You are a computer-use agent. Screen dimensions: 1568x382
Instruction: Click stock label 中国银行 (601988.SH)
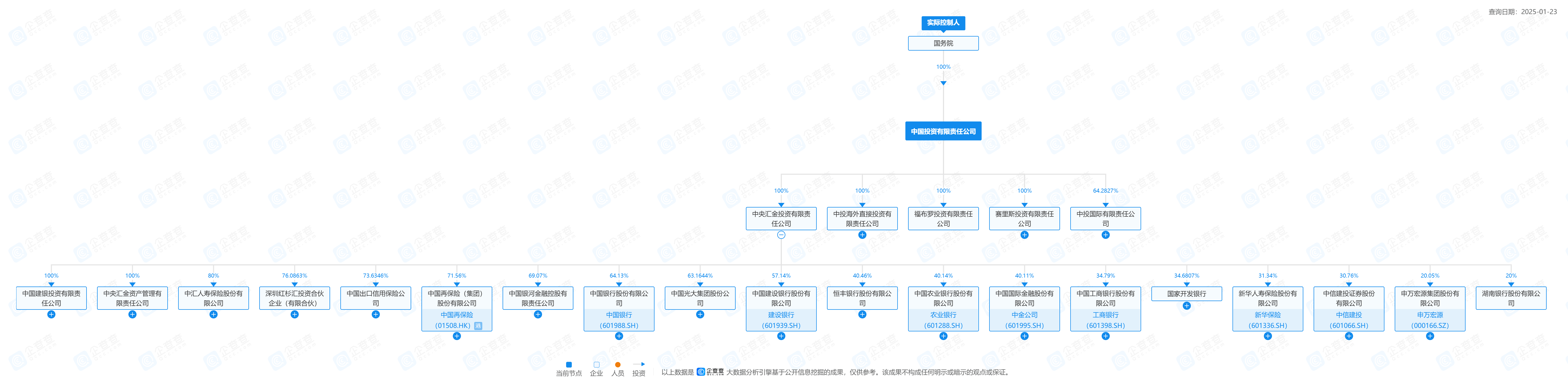point(619,321)
